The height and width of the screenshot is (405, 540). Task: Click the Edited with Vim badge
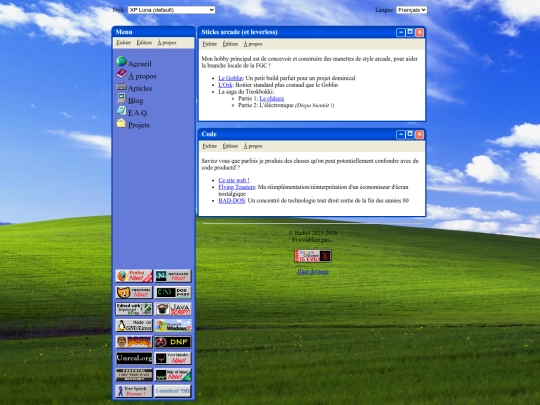[x=134, y=309]
